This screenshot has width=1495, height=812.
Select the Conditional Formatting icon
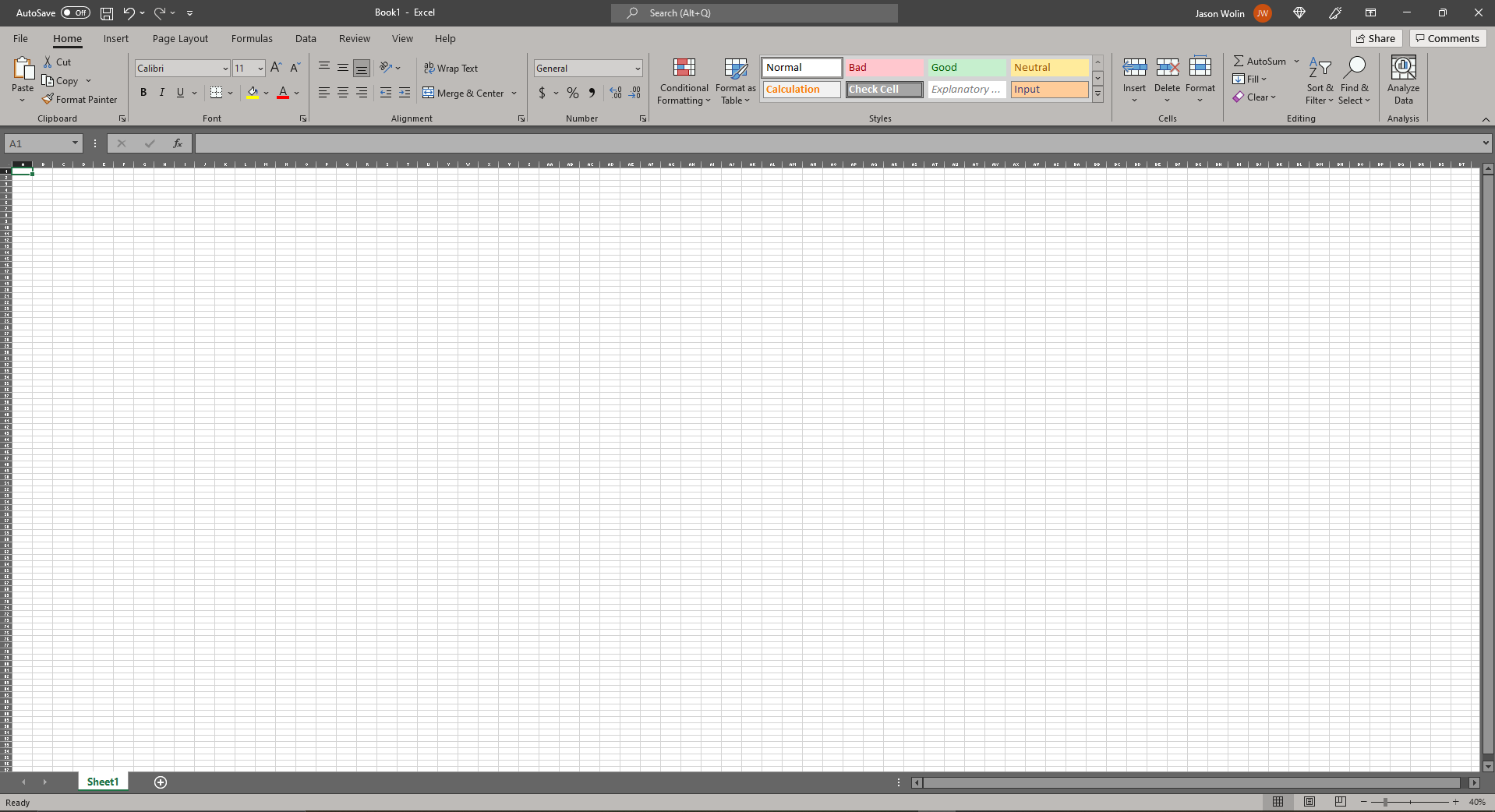click(x=684, y=68)
